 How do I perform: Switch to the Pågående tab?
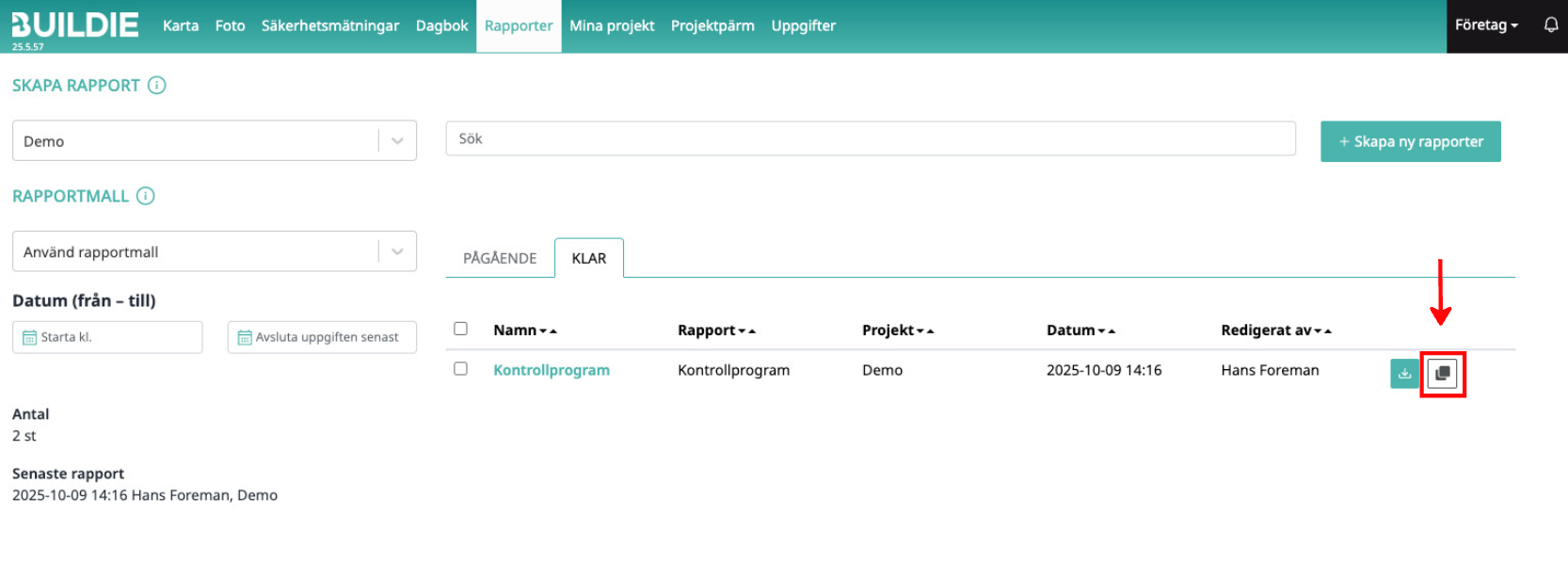pyautogui.click(x=500, y=258)
